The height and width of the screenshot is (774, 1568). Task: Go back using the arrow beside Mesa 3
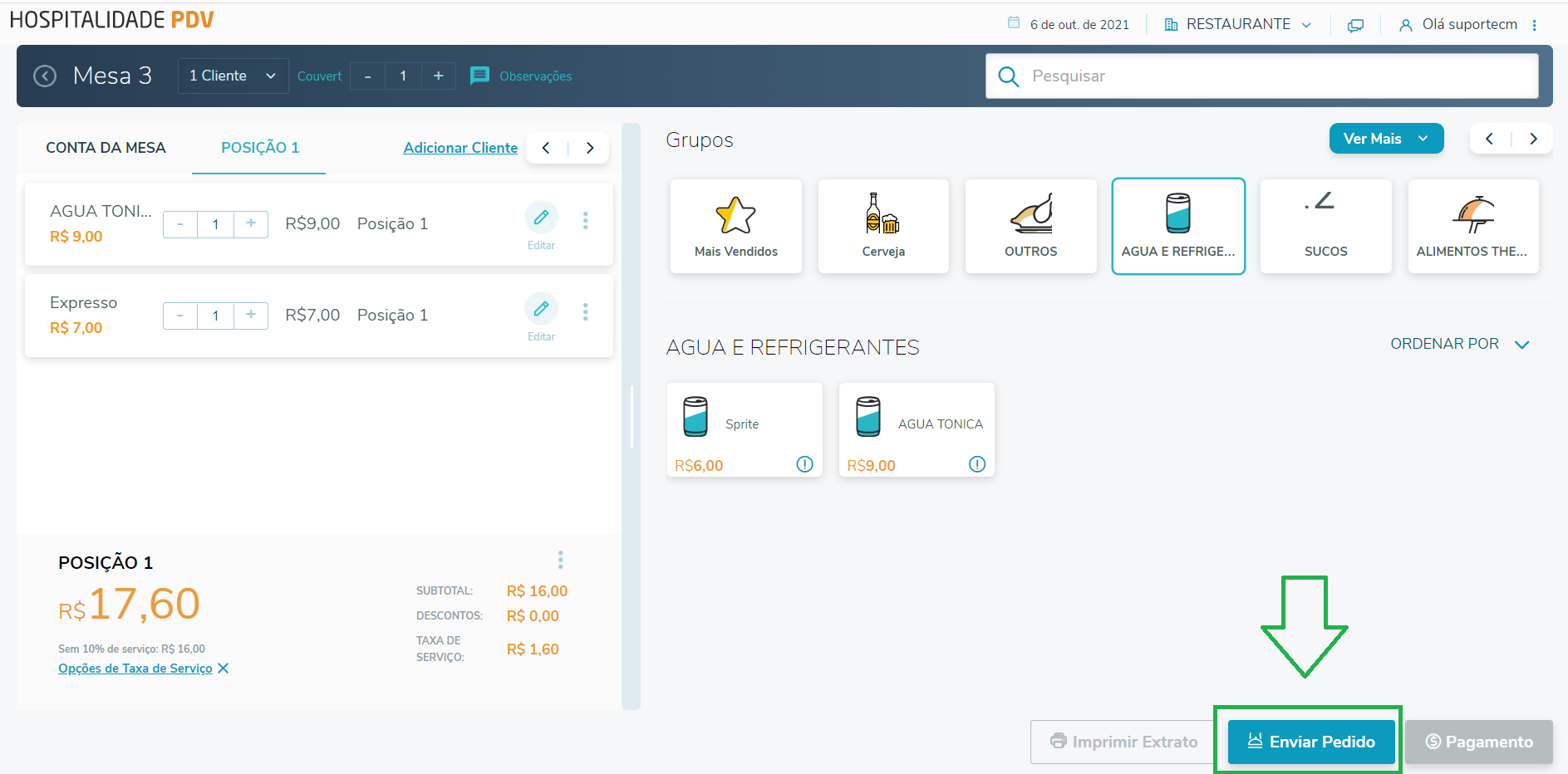45,76
